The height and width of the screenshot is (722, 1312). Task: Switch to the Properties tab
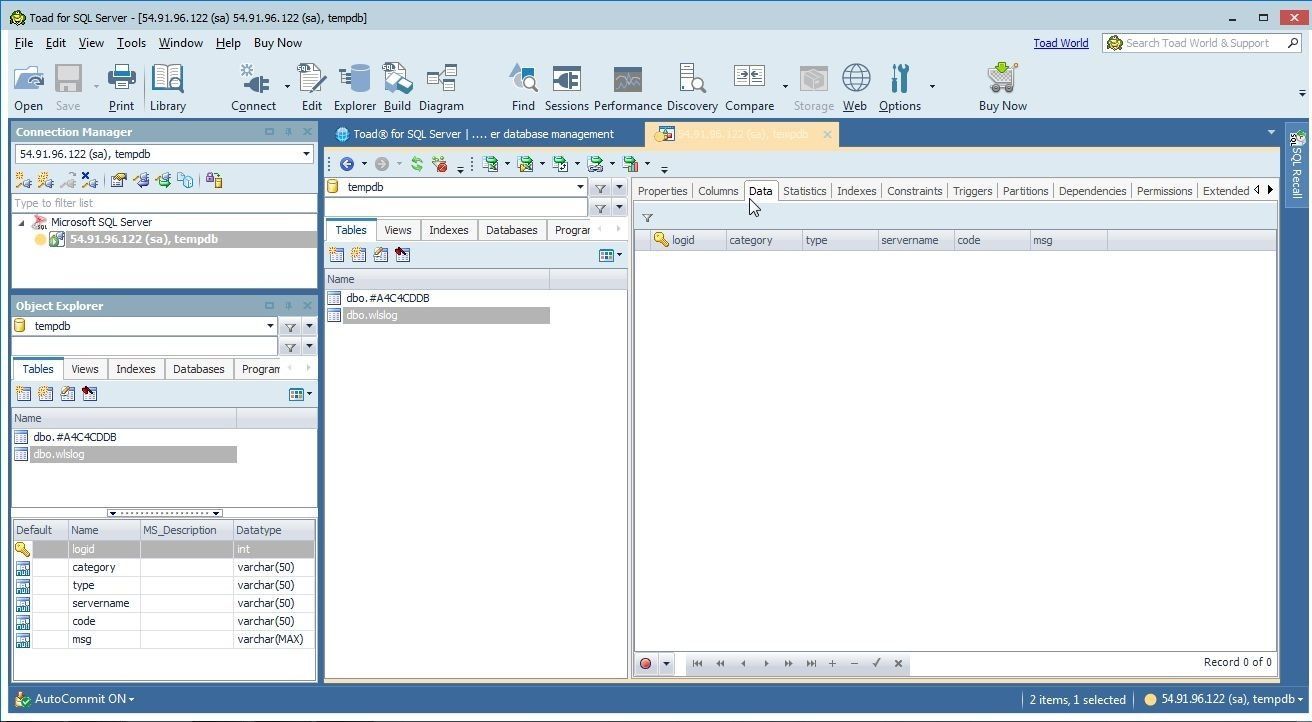pos(662,191)
